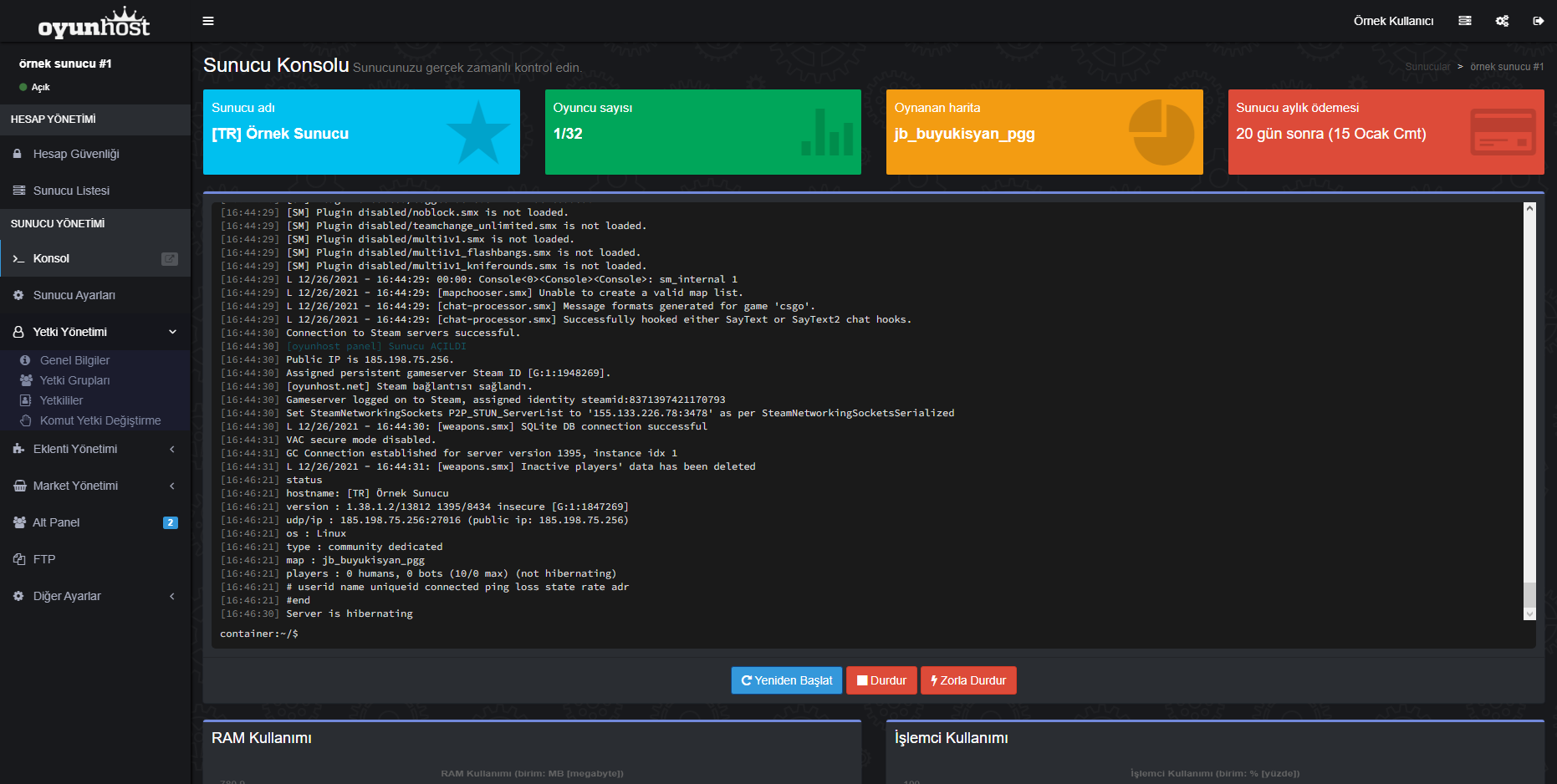
Task: Open Sunucu Listesi menu item
Action: click(95, 191)
